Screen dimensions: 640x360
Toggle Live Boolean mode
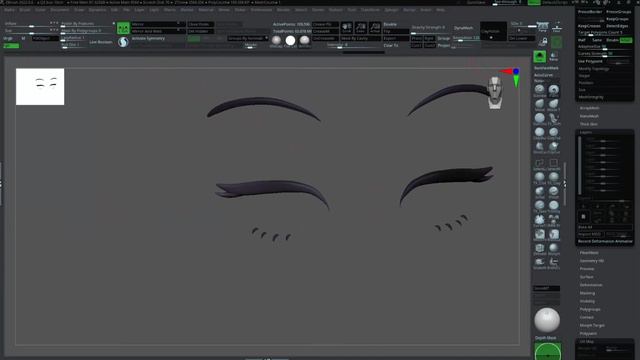(x=101, y=42)
